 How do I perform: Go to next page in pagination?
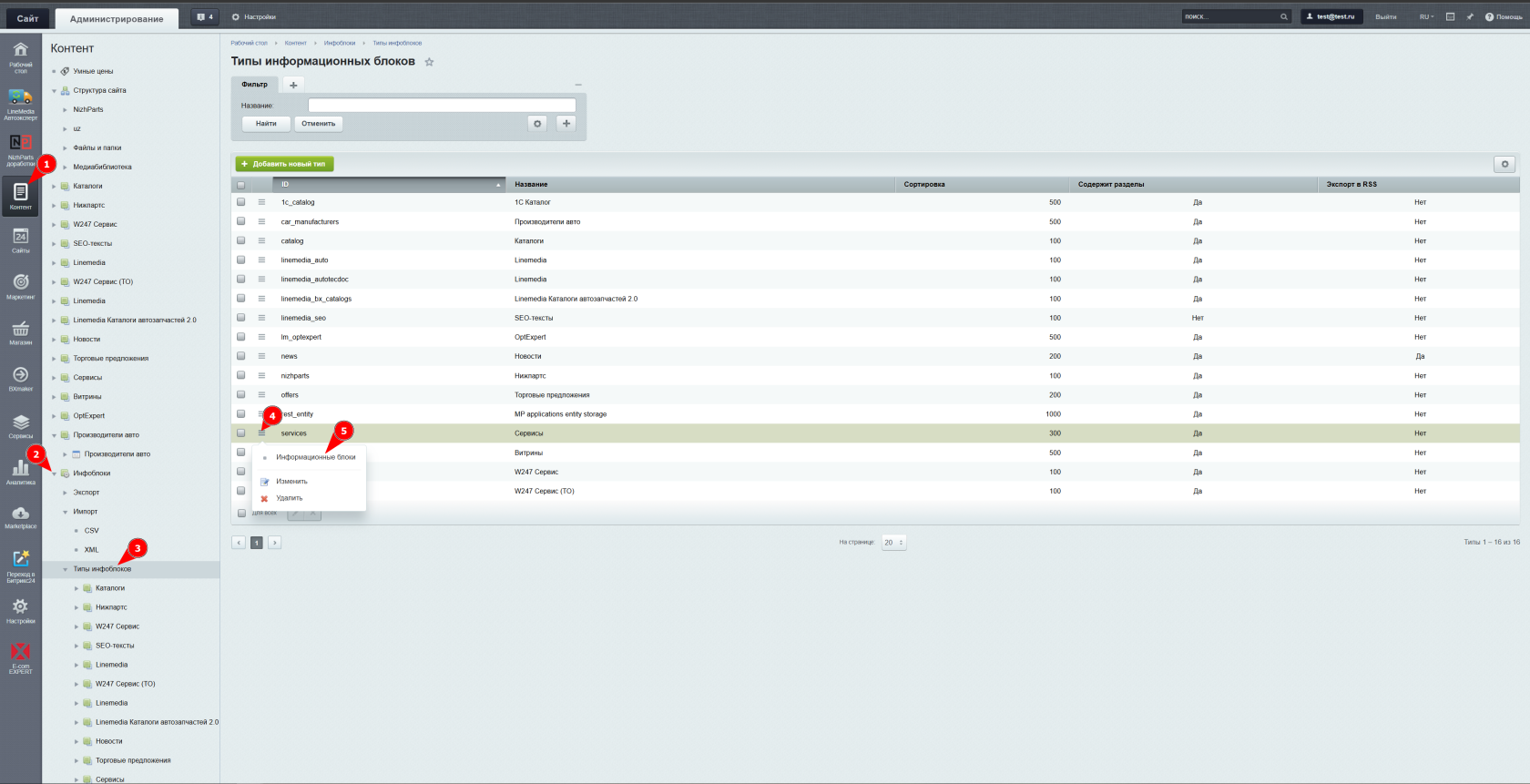274,543
